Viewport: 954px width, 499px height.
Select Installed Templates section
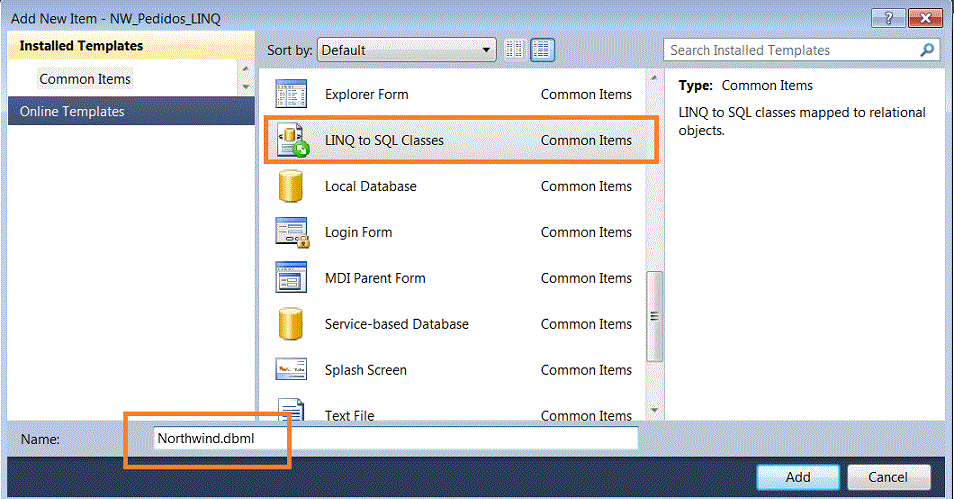(131, 46)
